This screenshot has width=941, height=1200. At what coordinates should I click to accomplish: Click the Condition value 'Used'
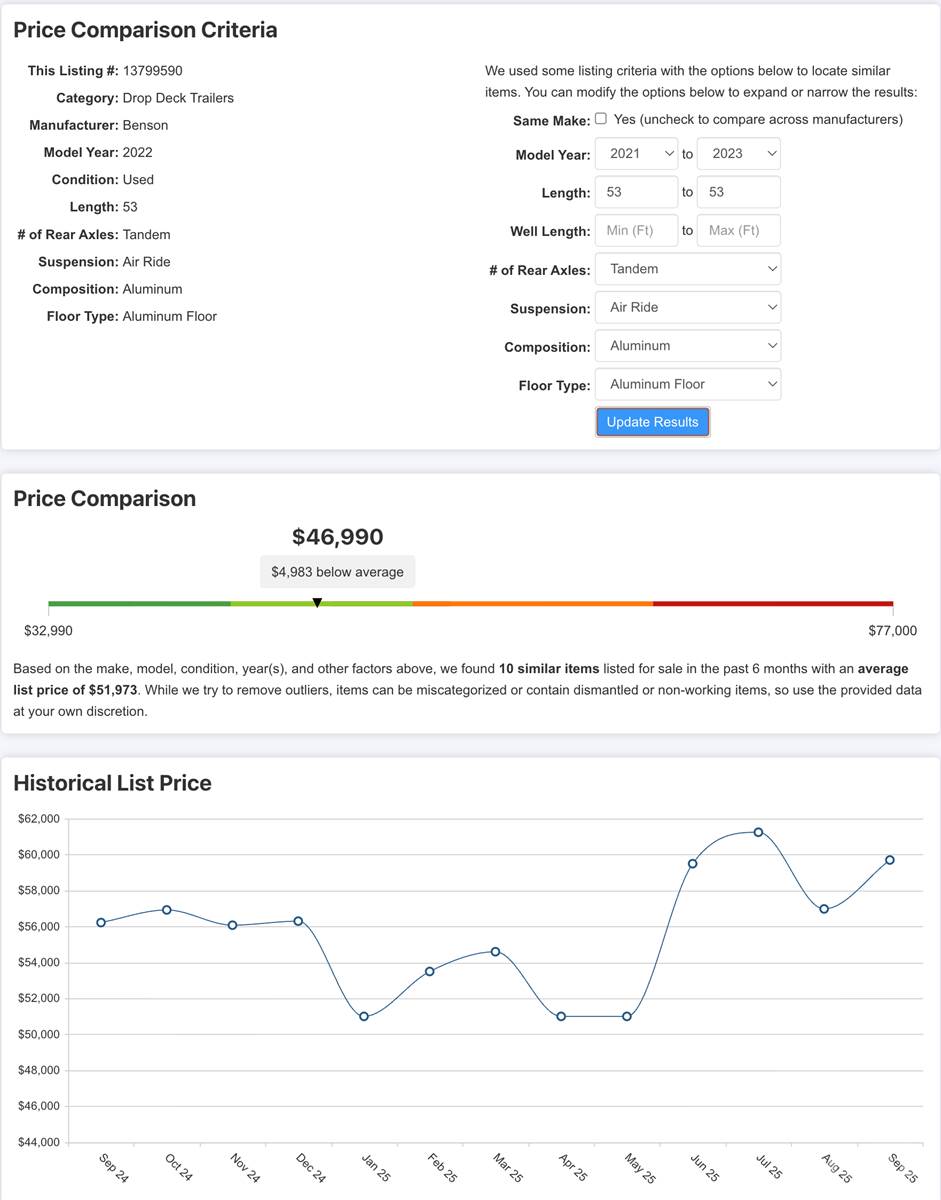click(138, 180)
